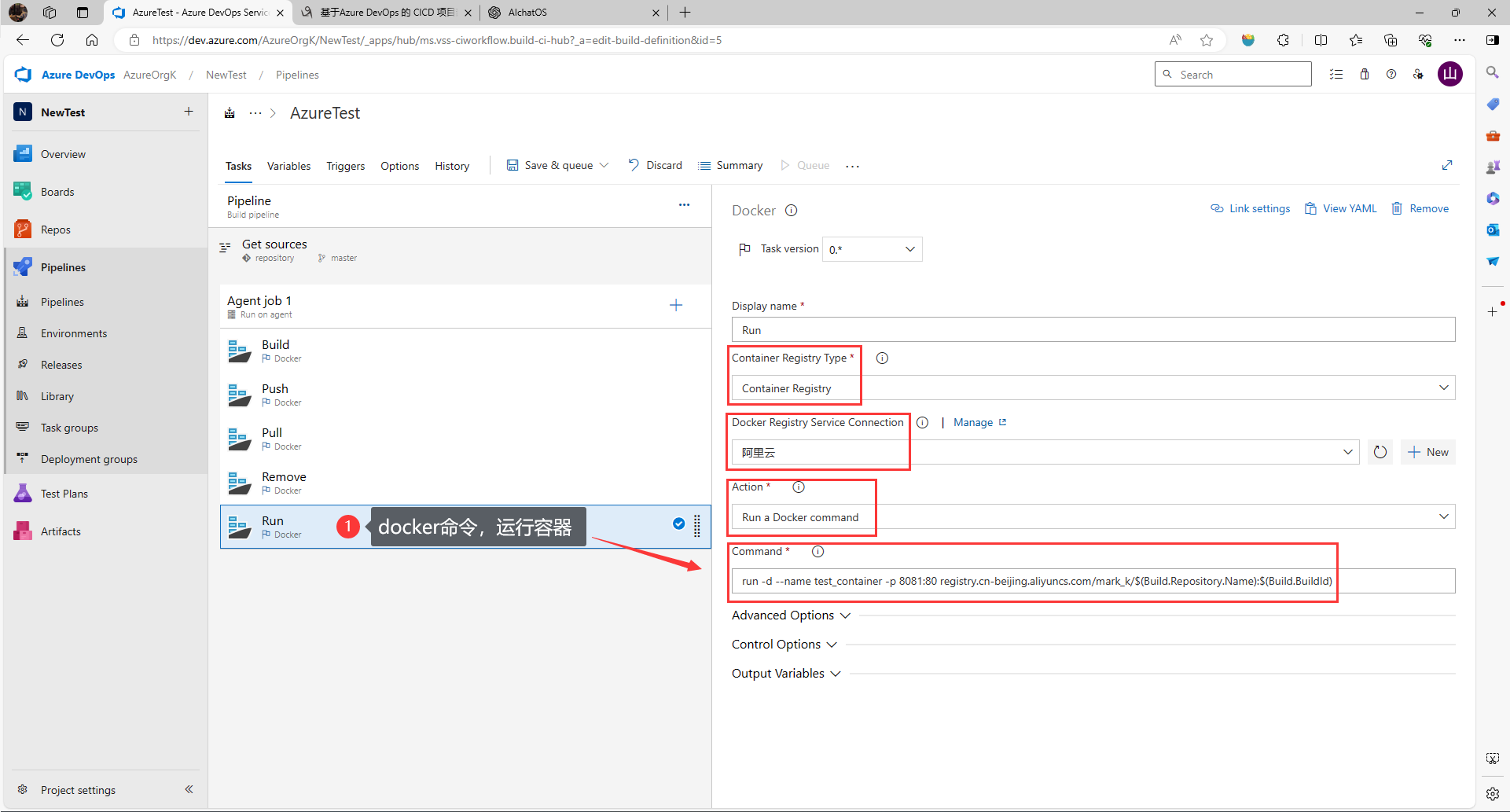Open the user profile avatar
The width and height of the screenshot is (1510, 812).
click(x=1450, y=75)
